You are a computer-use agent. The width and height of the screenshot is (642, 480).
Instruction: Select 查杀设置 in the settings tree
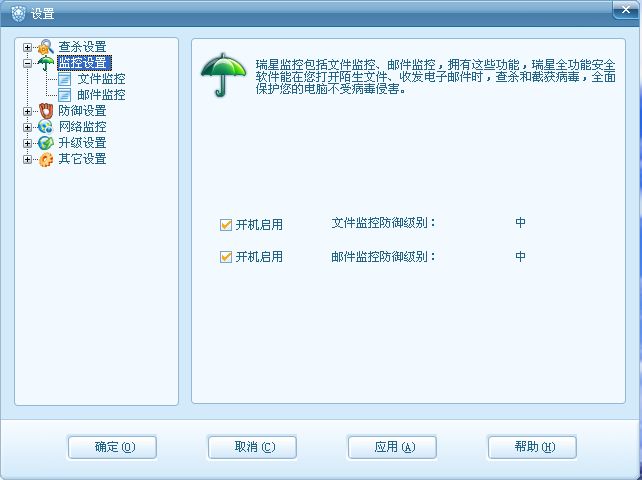(82, 47)
